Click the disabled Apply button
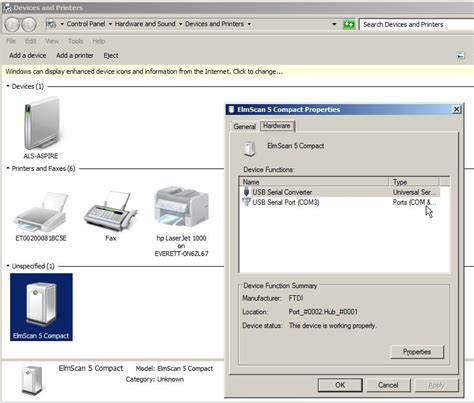 436,385
